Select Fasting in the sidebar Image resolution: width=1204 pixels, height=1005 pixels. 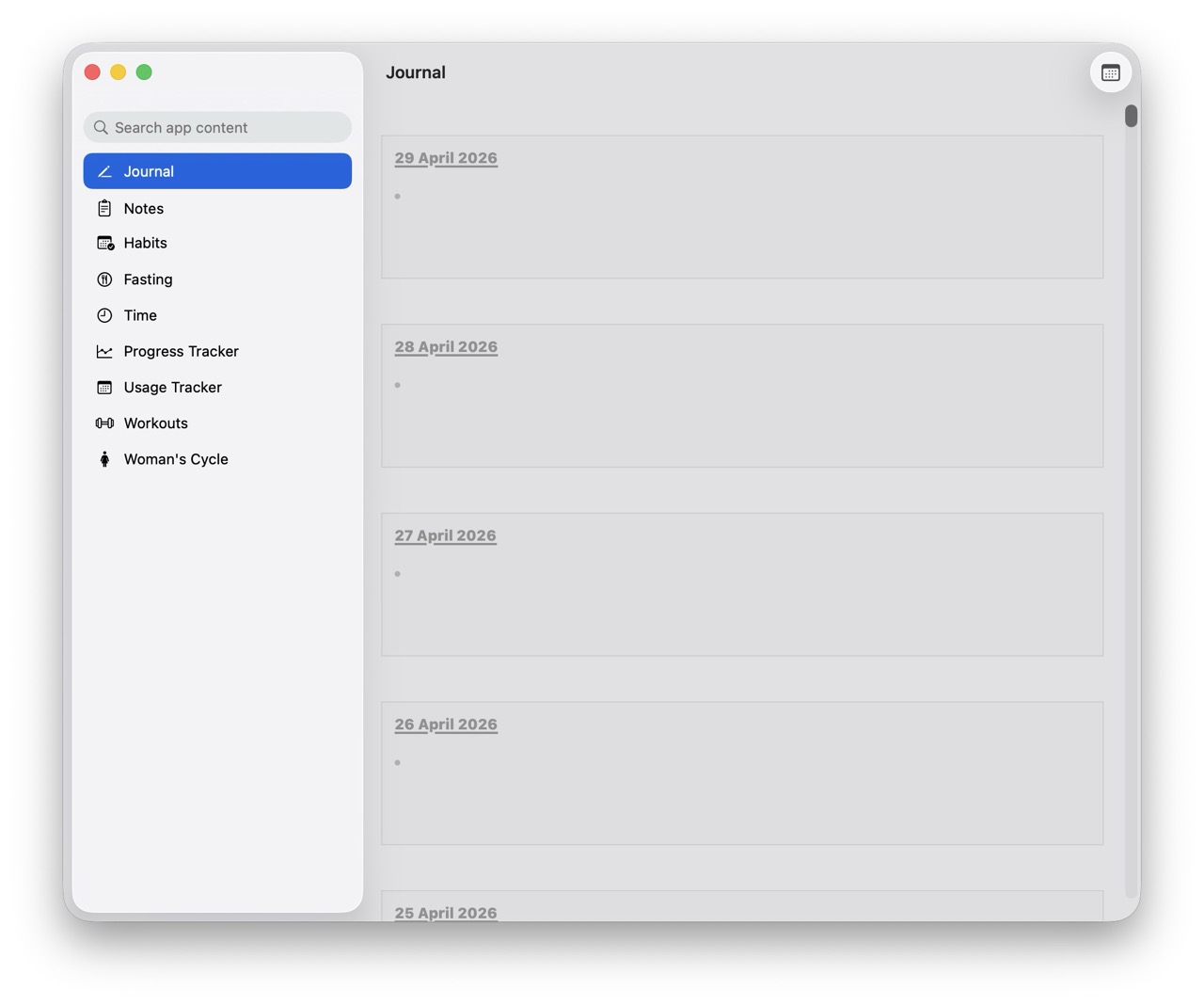coord(148,279)
